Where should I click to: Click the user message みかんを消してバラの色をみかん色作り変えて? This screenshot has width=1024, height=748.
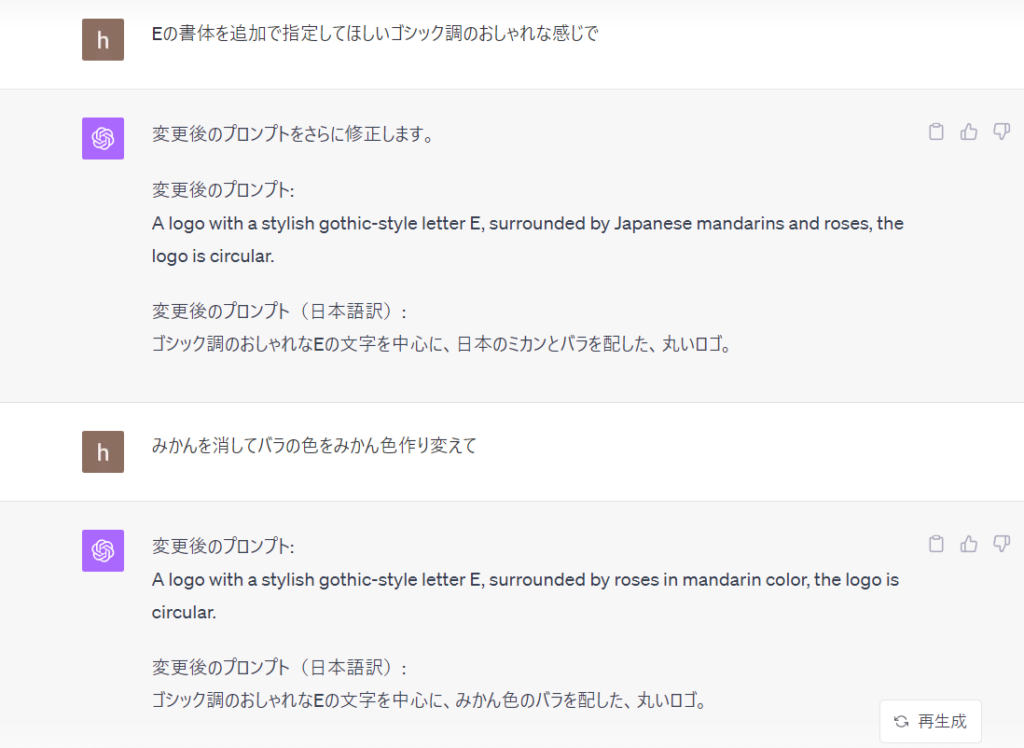(x=314, y=446)
